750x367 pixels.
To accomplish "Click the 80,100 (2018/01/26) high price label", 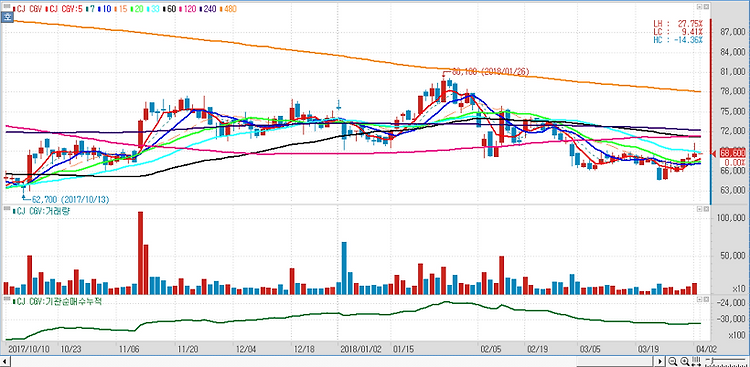I will [490, 72].
